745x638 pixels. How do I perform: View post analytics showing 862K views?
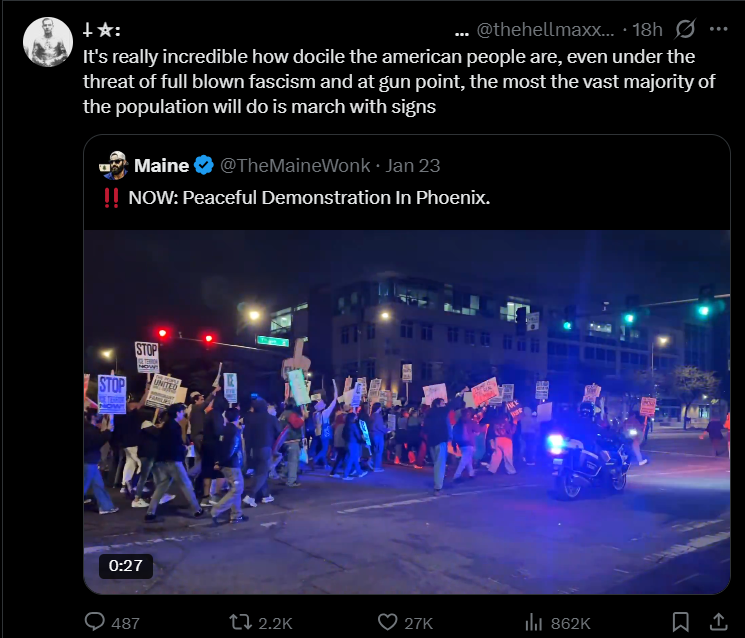[x=558, y=622]
